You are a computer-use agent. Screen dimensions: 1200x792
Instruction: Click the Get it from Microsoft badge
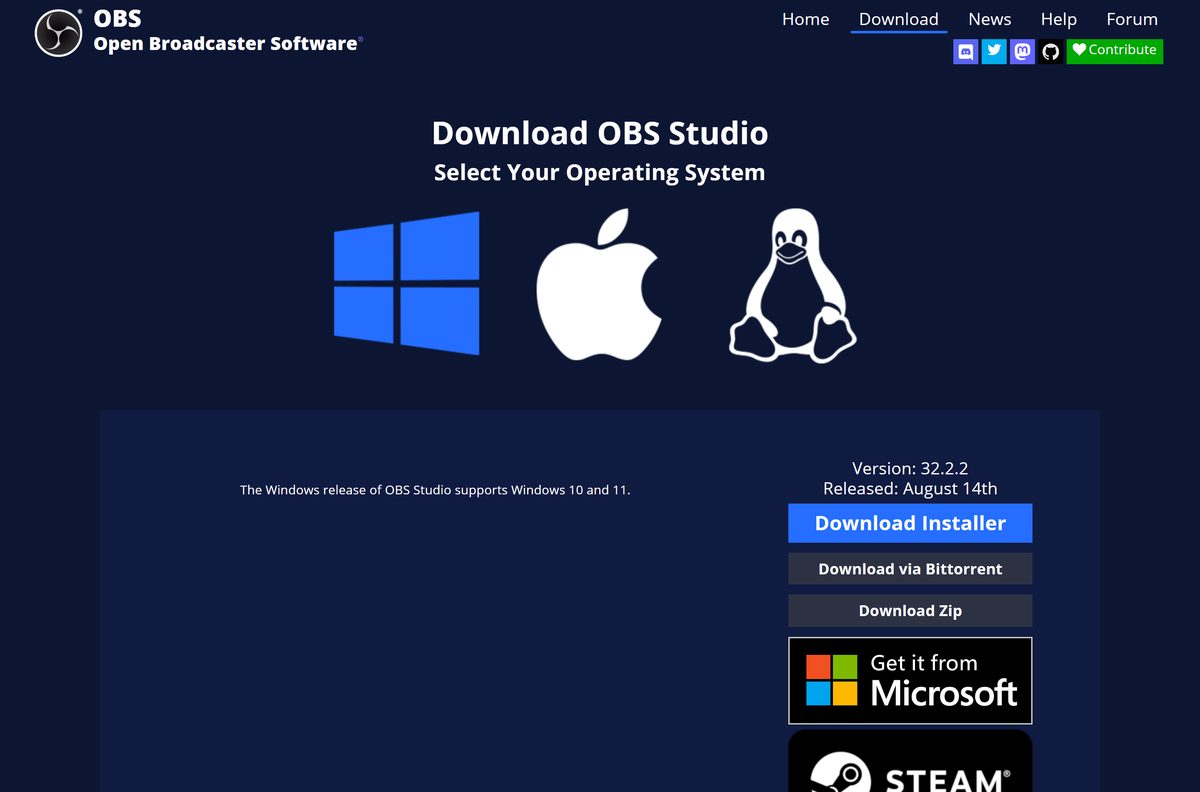tap(910, 681)
